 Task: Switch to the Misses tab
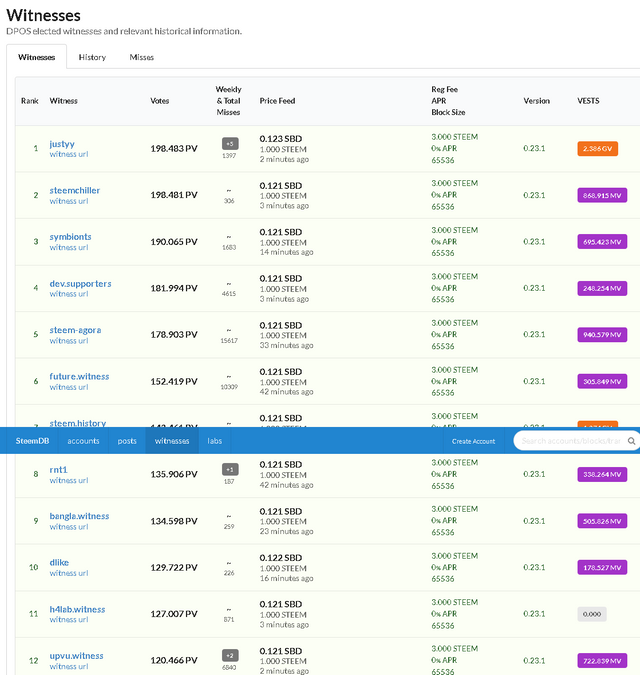pos(142,57)
